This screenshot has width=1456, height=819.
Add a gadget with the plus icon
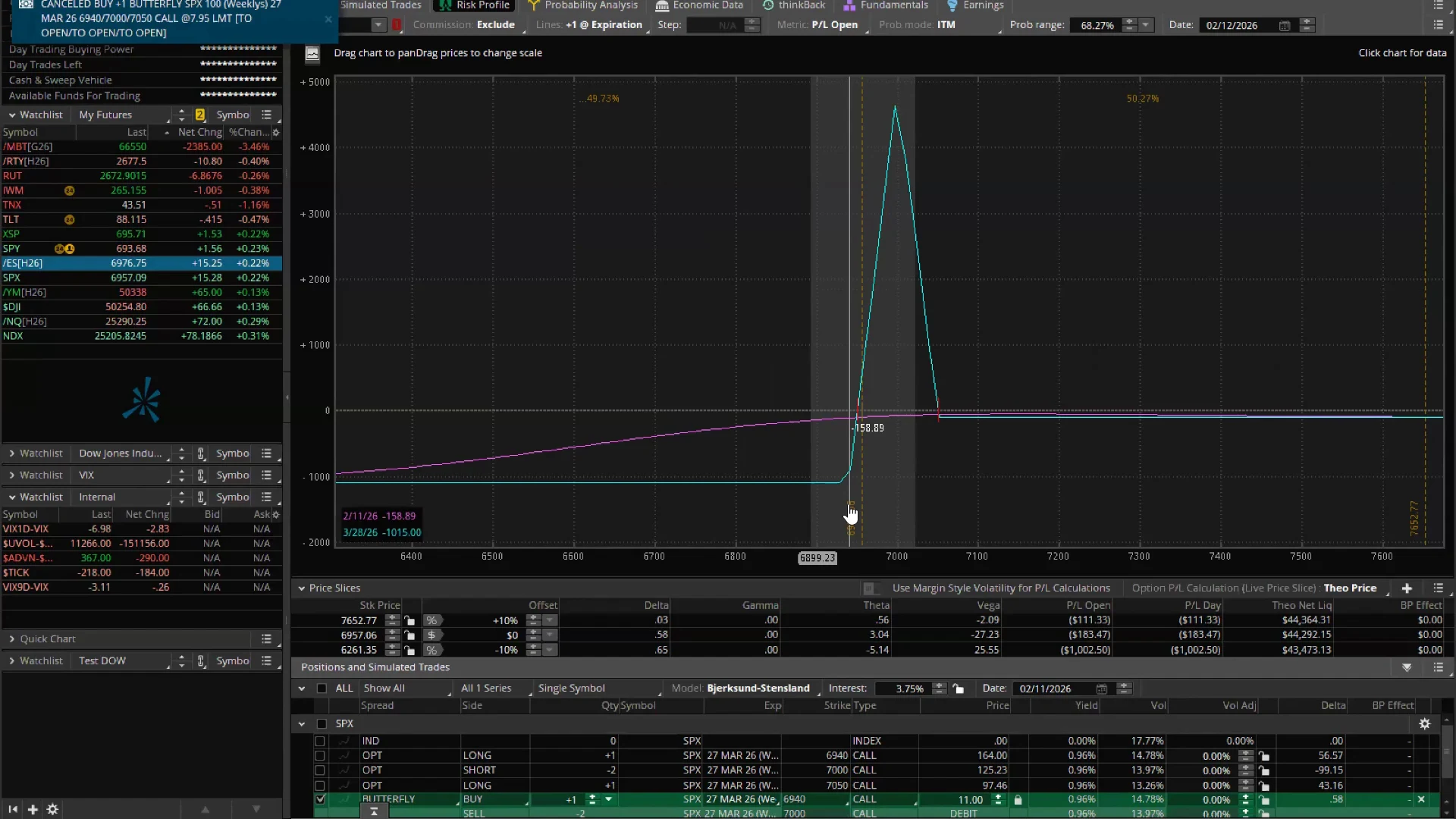(33, 810)
